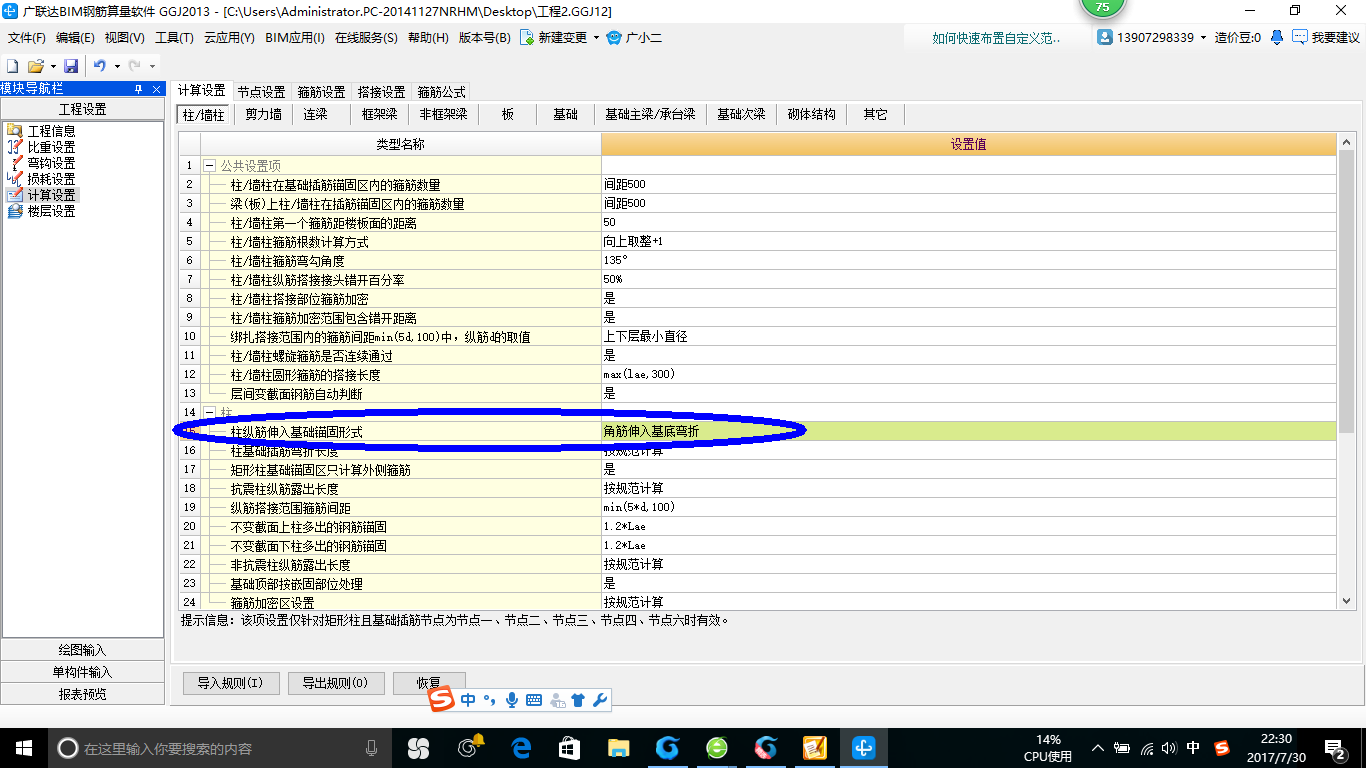Open 视图(V) menu
Viewport: 1366px width, 768px height.
(x=124, y=38)
